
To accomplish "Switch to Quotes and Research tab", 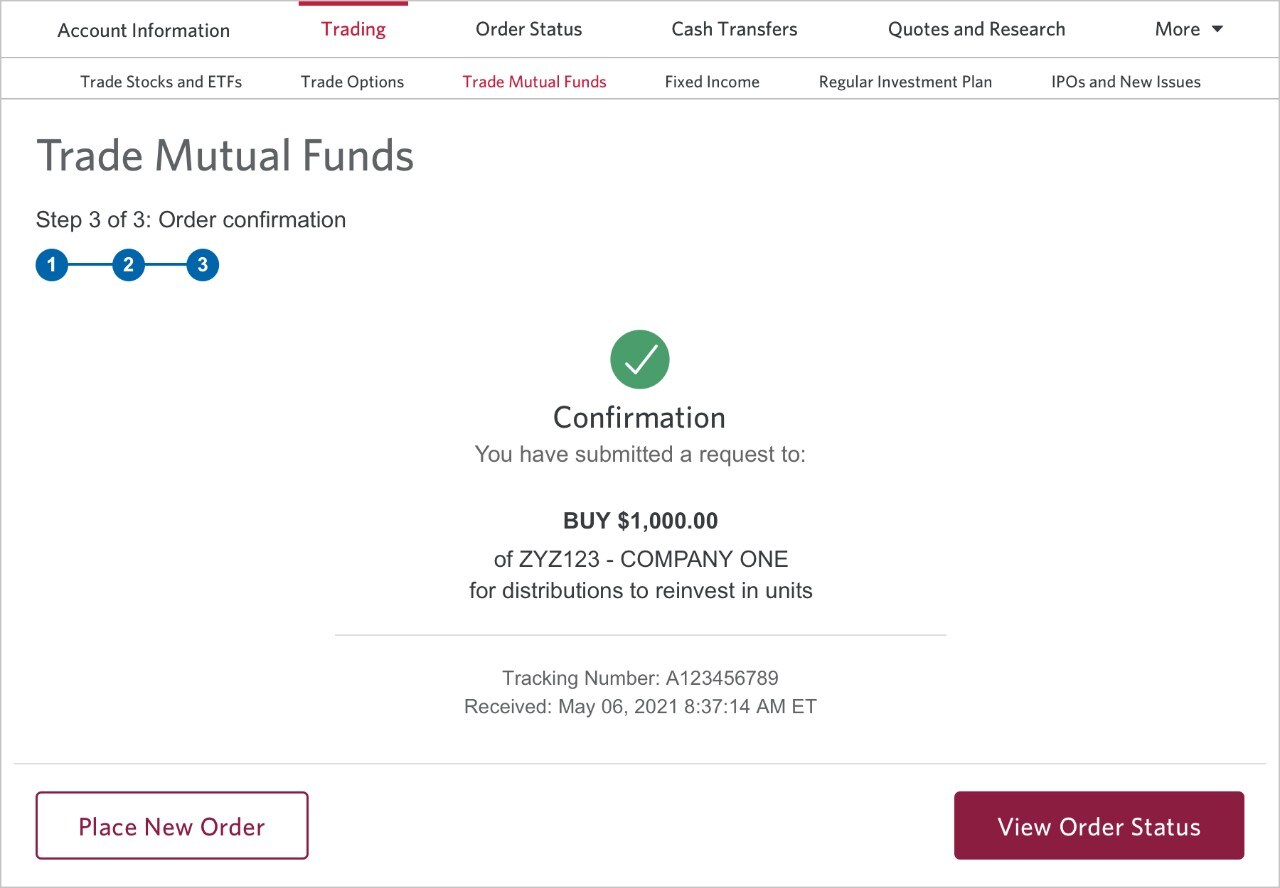I will (x=976, y=29).
